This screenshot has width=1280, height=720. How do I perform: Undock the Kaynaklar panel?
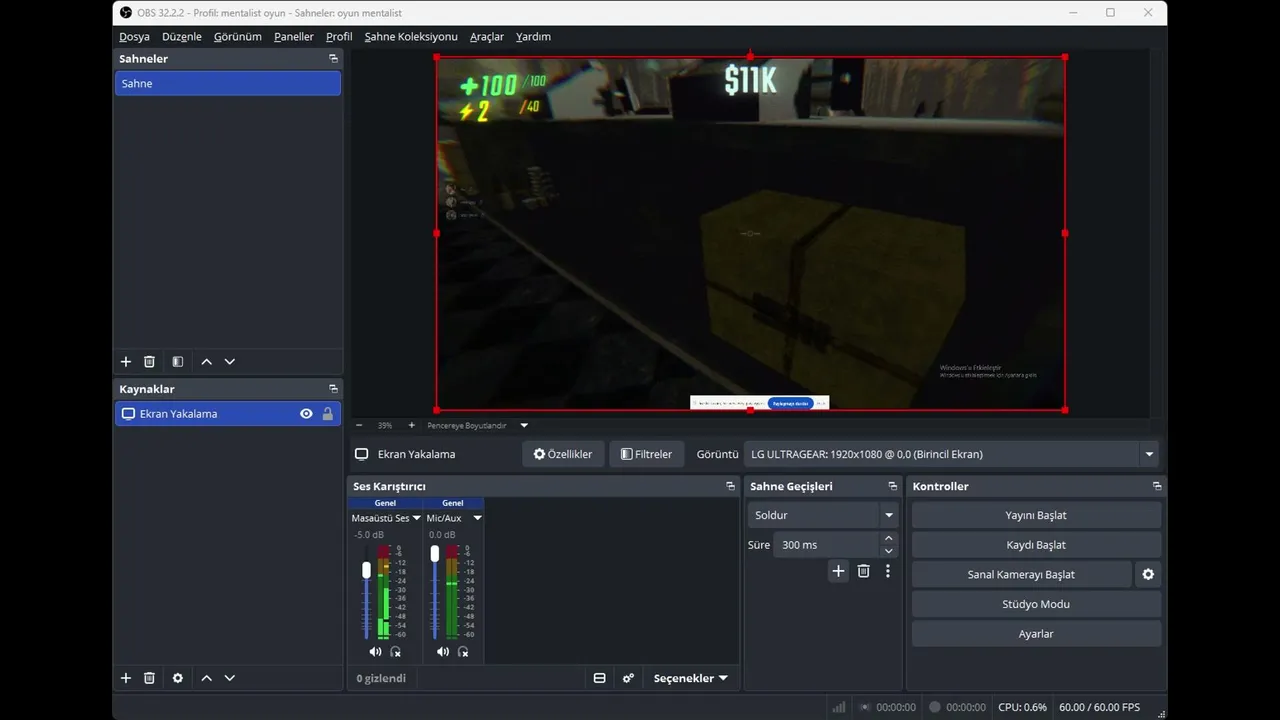click(333, 389)
